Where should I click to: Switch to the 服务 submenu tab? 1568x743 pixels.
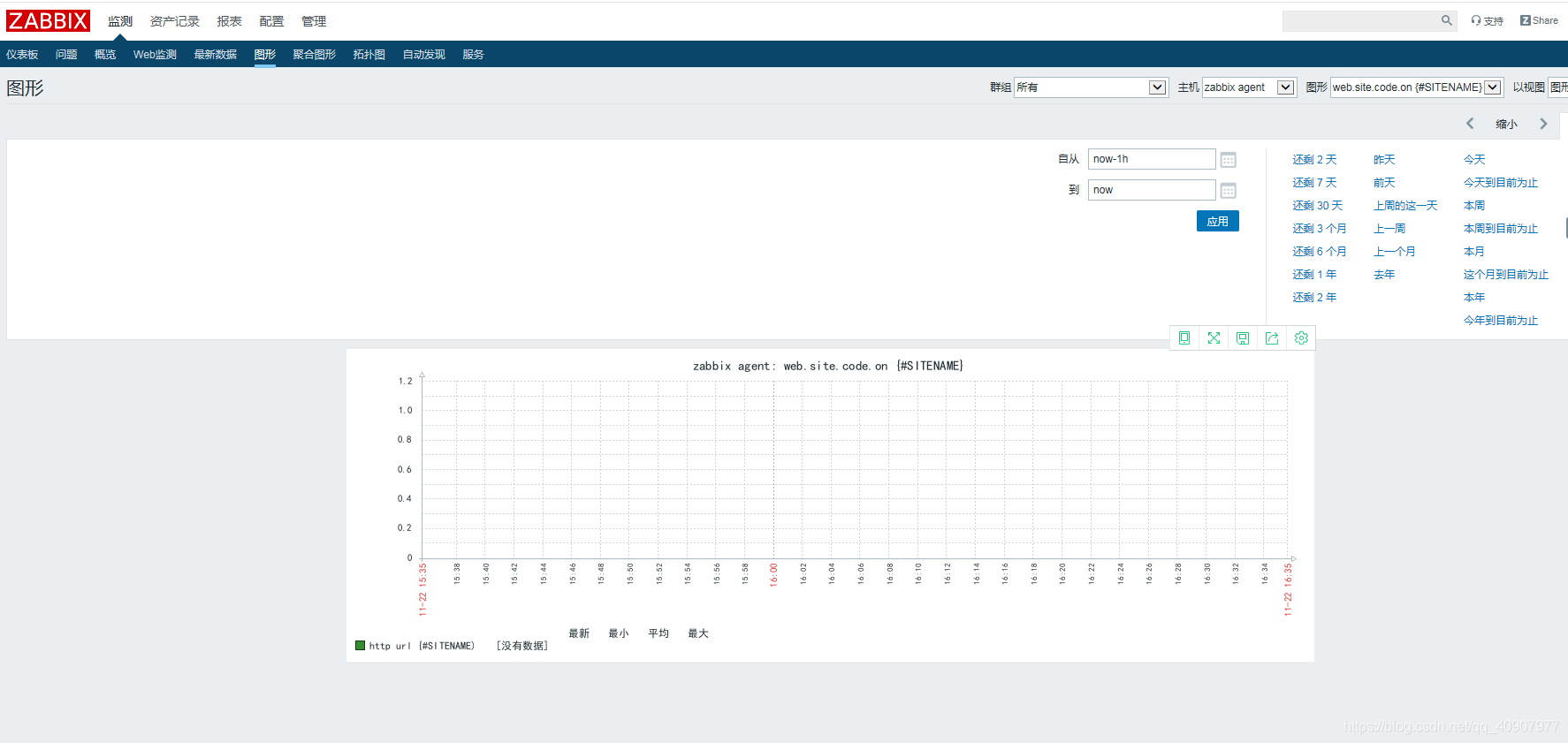[474, 55]
